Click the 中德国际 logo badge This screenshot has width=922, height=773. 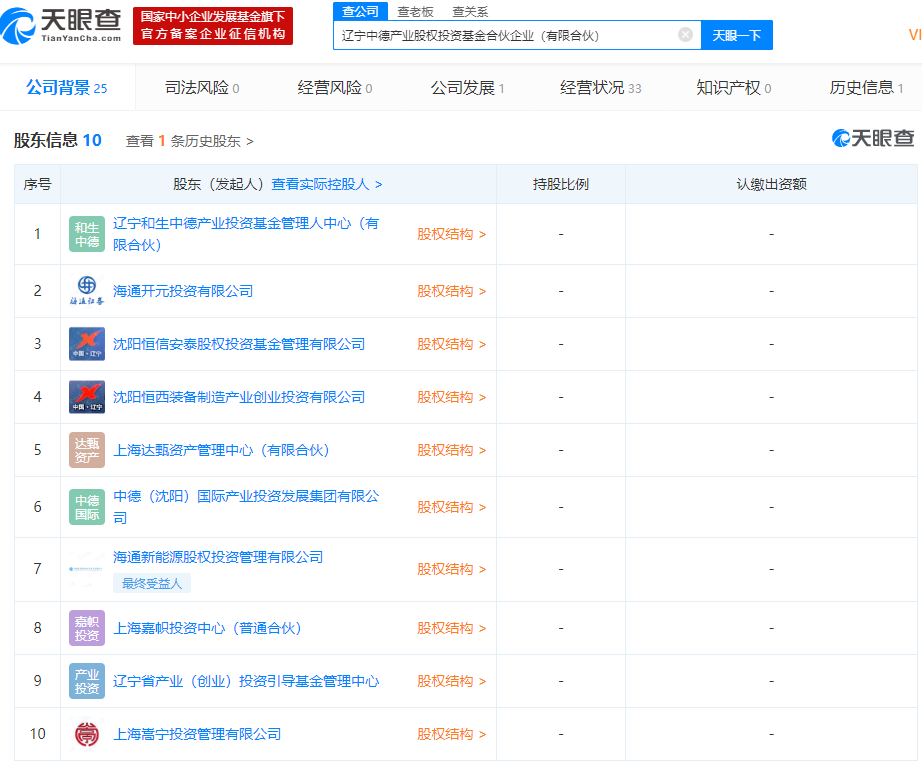87,507
